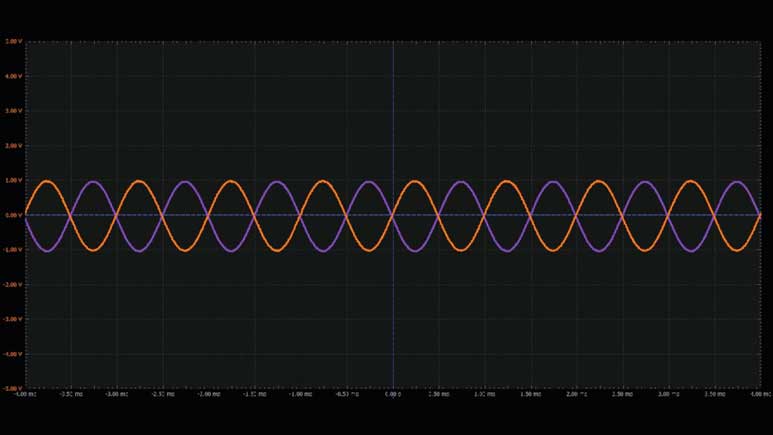Click the 3.00 V vertical axis label

(13, 111)
